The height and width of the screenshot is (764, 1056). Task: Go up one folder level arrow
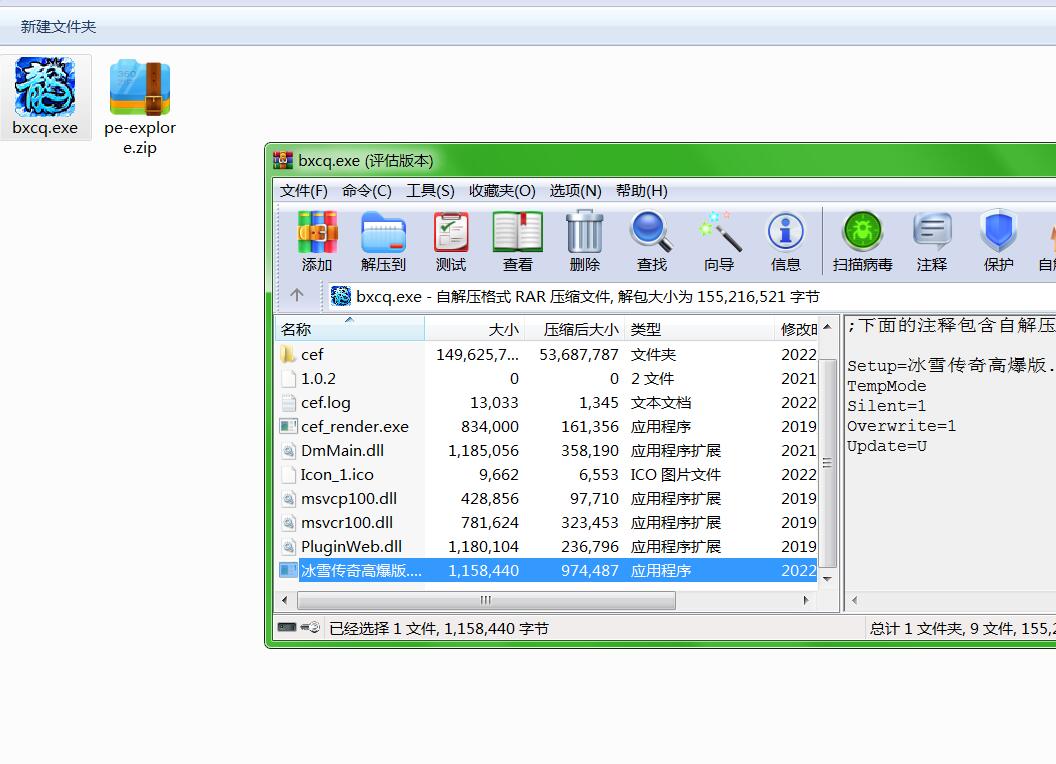pos(297,295)
